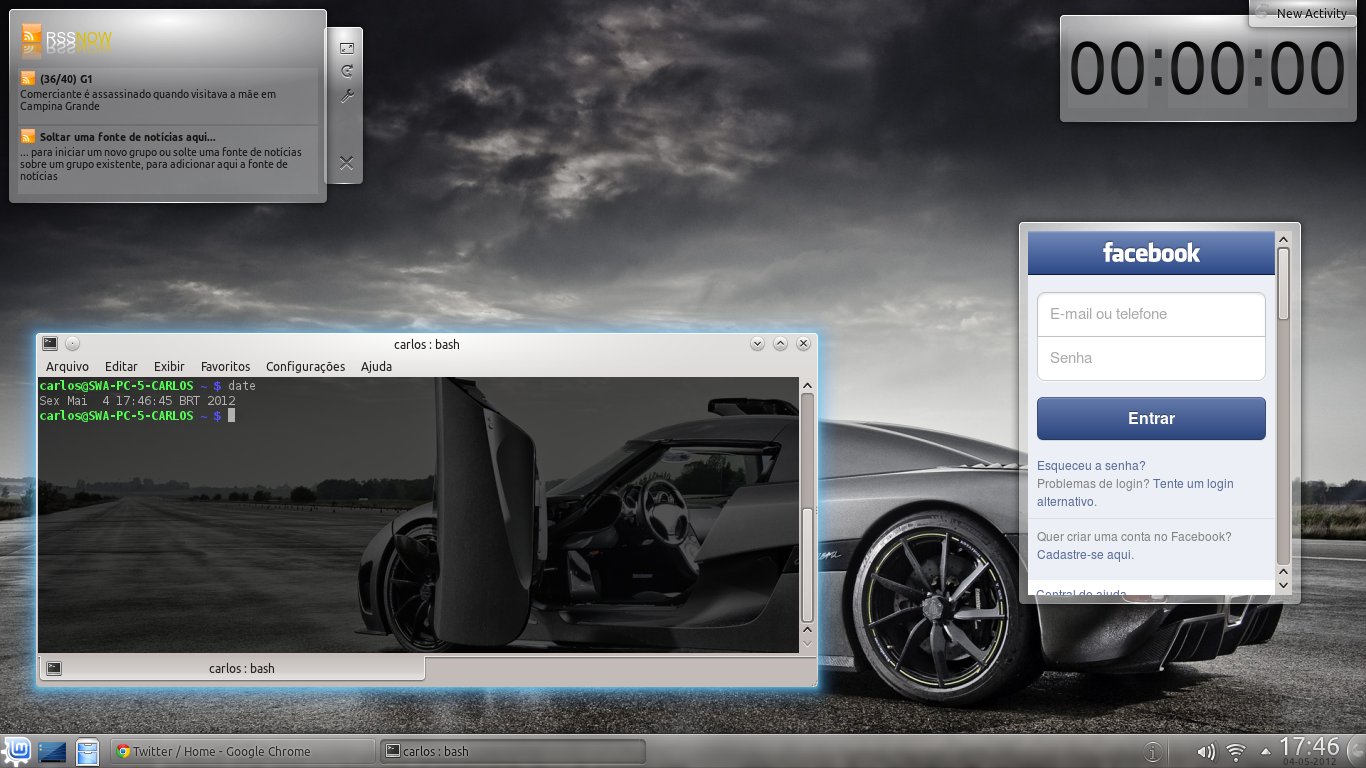This screenshot has width=1366, height=768.
Task: Click the Konsole scrollbar down arrow
Action: click(x=808, y=645)
